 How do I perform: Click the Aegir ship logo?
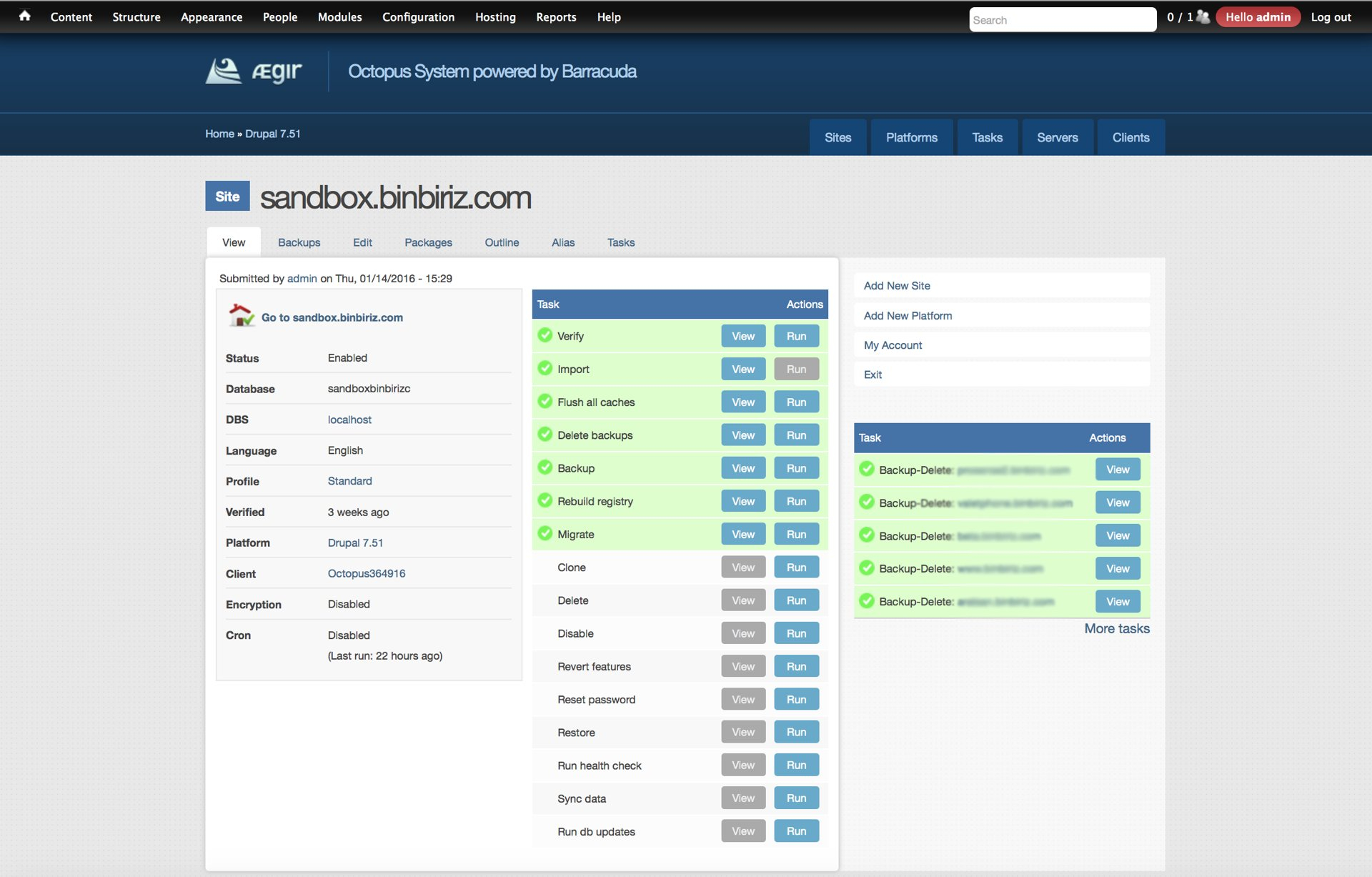[224, 71]
